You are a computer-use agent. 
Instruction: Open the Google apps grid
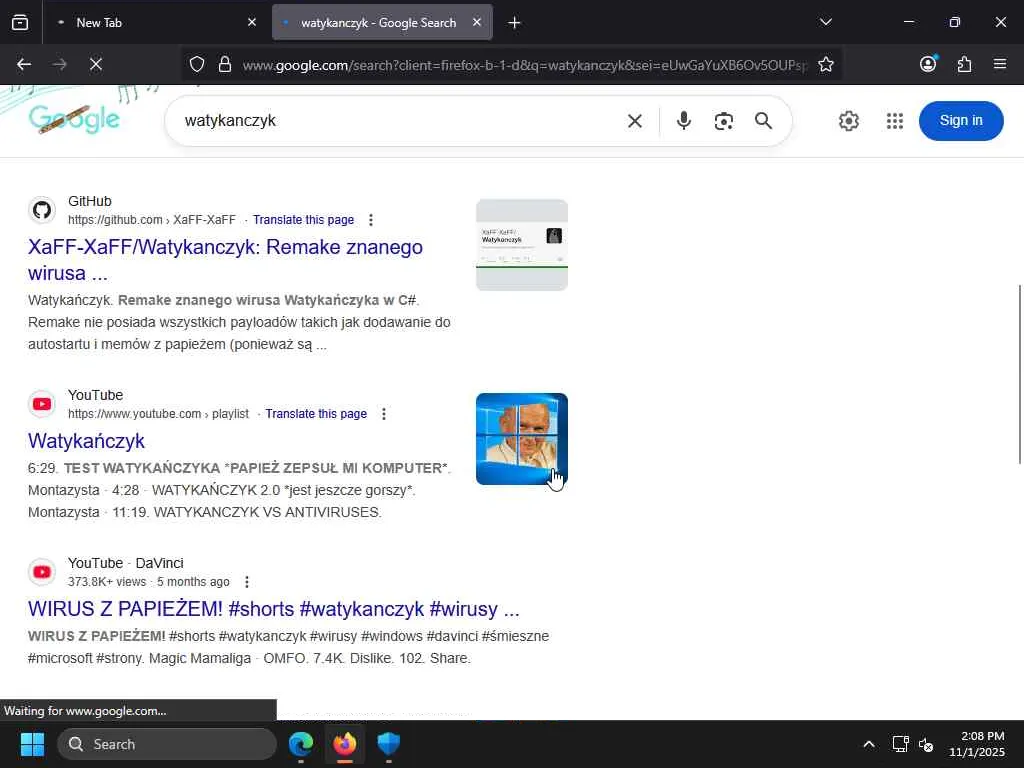pyautogui.click(x=895, y=121)
